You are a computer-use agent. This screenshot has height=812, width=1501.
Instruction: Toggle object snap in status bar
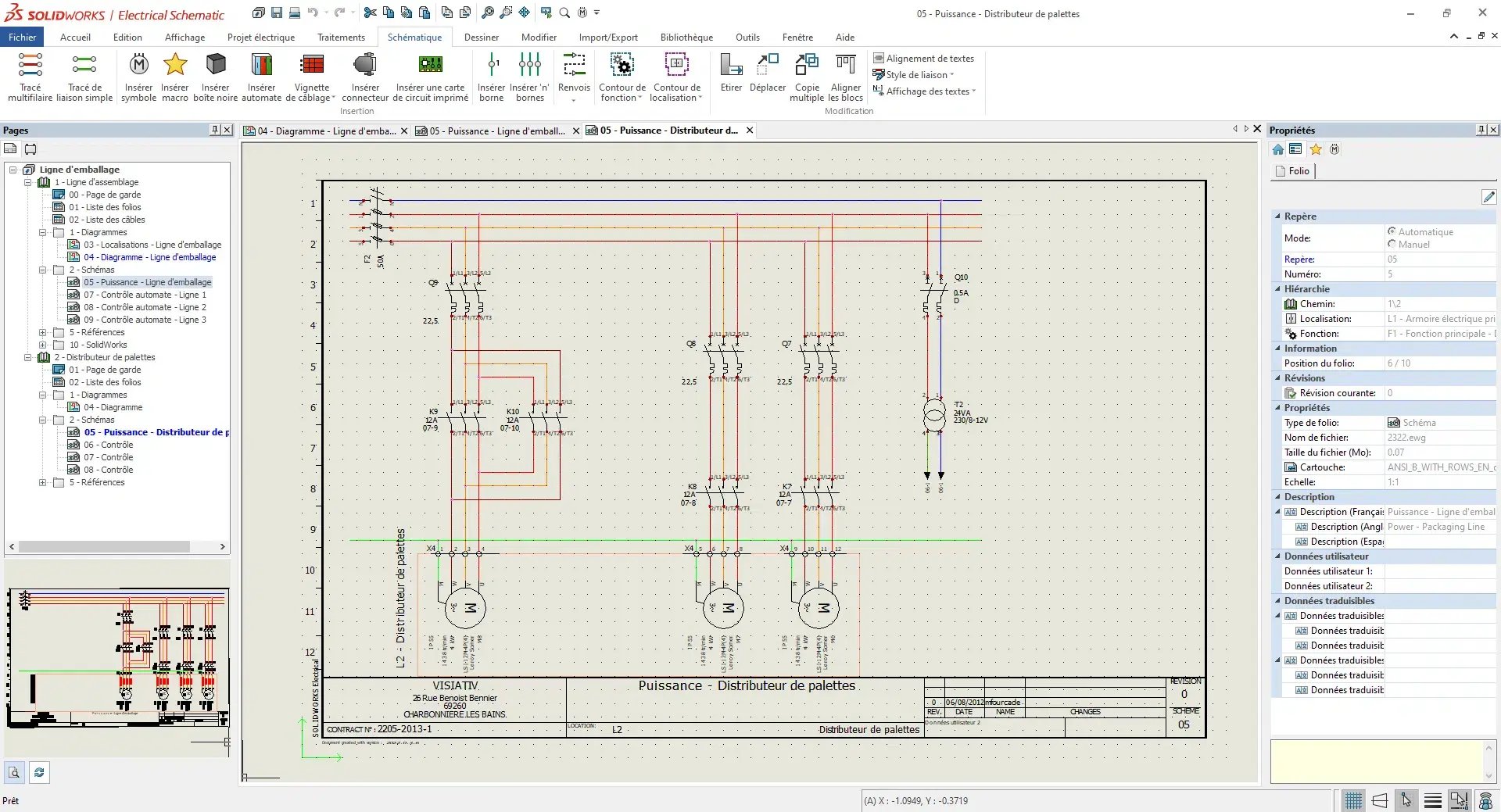(1459, 800)
